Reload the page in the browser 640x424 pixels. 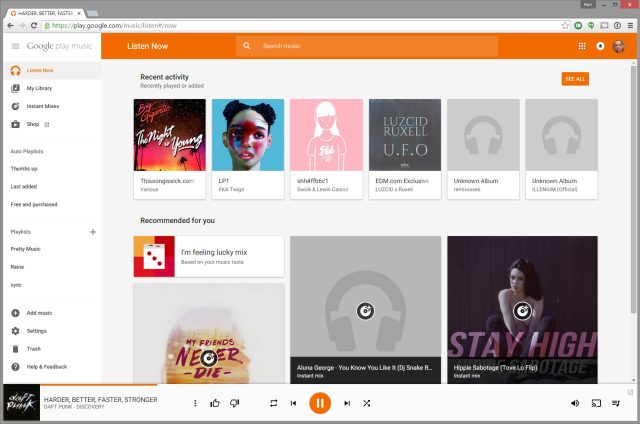click(34, 25)
